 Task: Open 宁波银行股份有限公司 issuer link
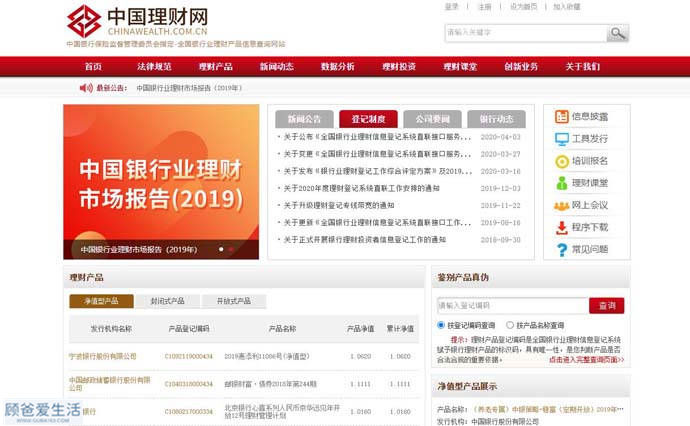coord(103,356)
